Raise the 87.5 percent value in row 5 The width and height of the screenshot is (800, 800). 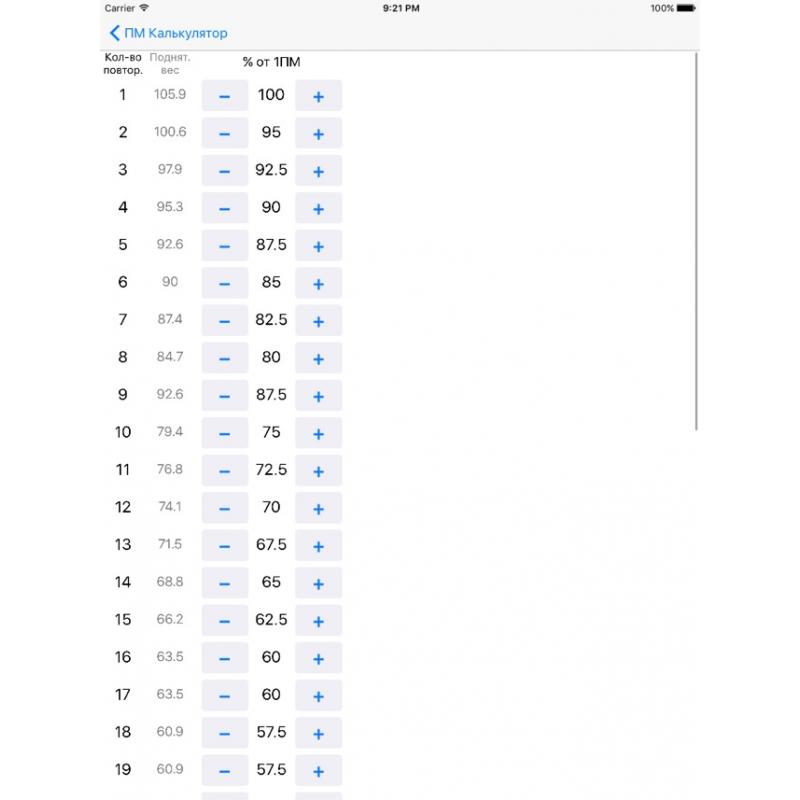pyautogui.click(x=318, y=245)
